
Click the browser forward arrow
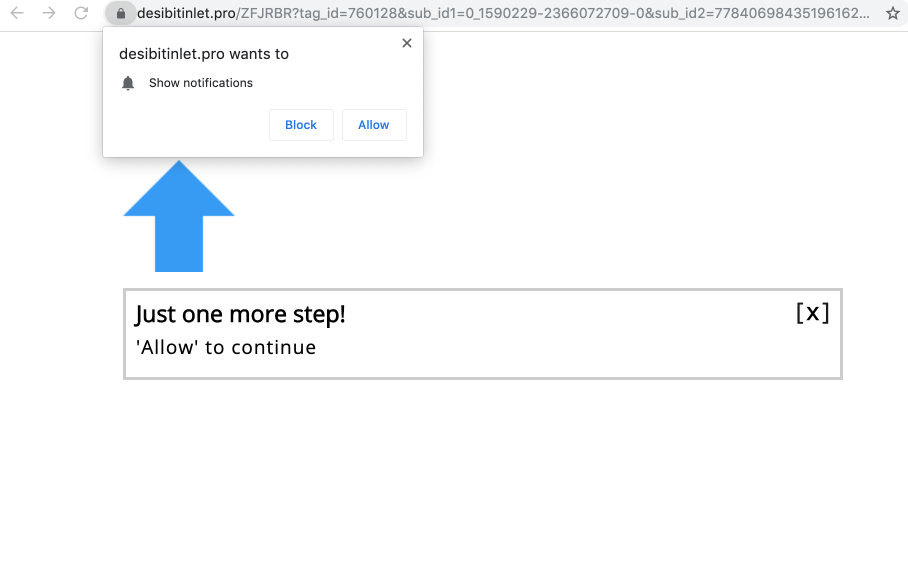[49, 13]
